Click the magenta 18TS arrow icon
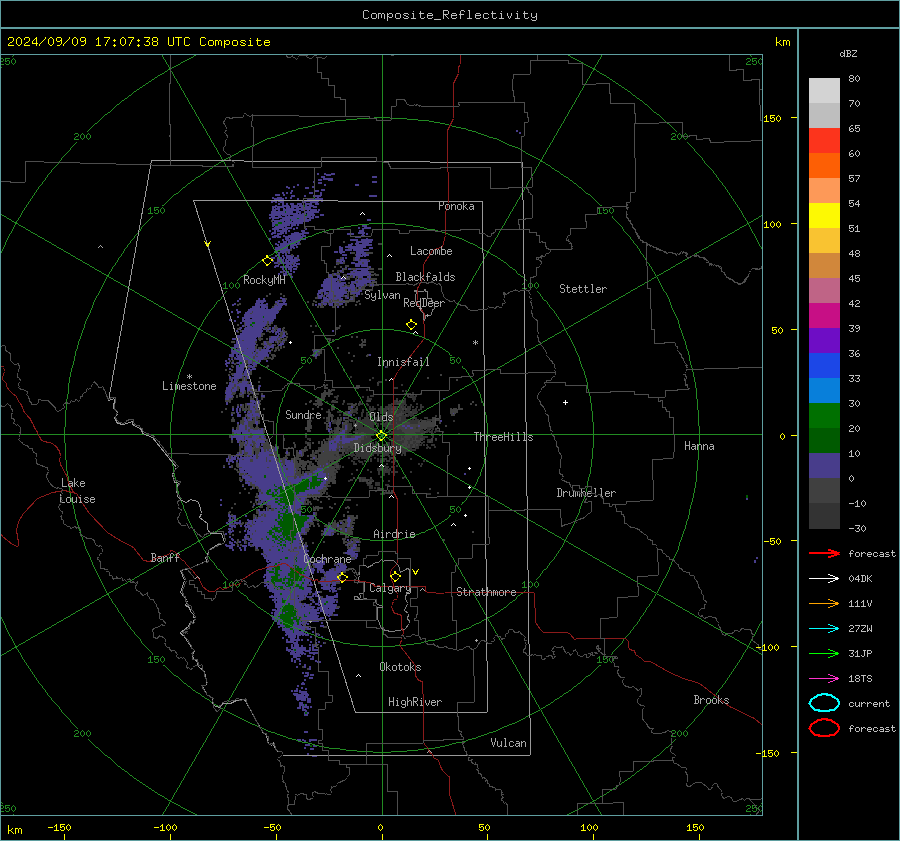This screenshot has width=900, height=841. (x=824, y=679)
